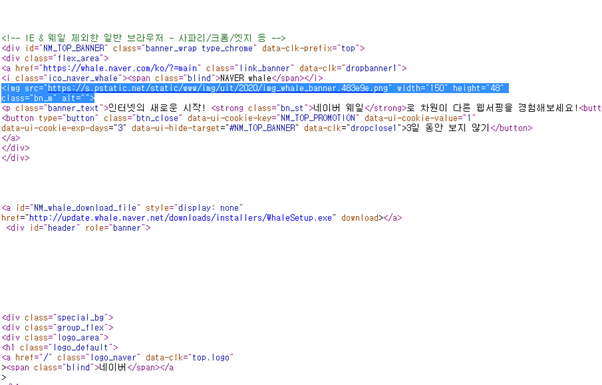Image resolution: width=602 pixels, height=385 pixels.
Task: Click the 3일 동안 보지 않기 button text
Action: 448,128
